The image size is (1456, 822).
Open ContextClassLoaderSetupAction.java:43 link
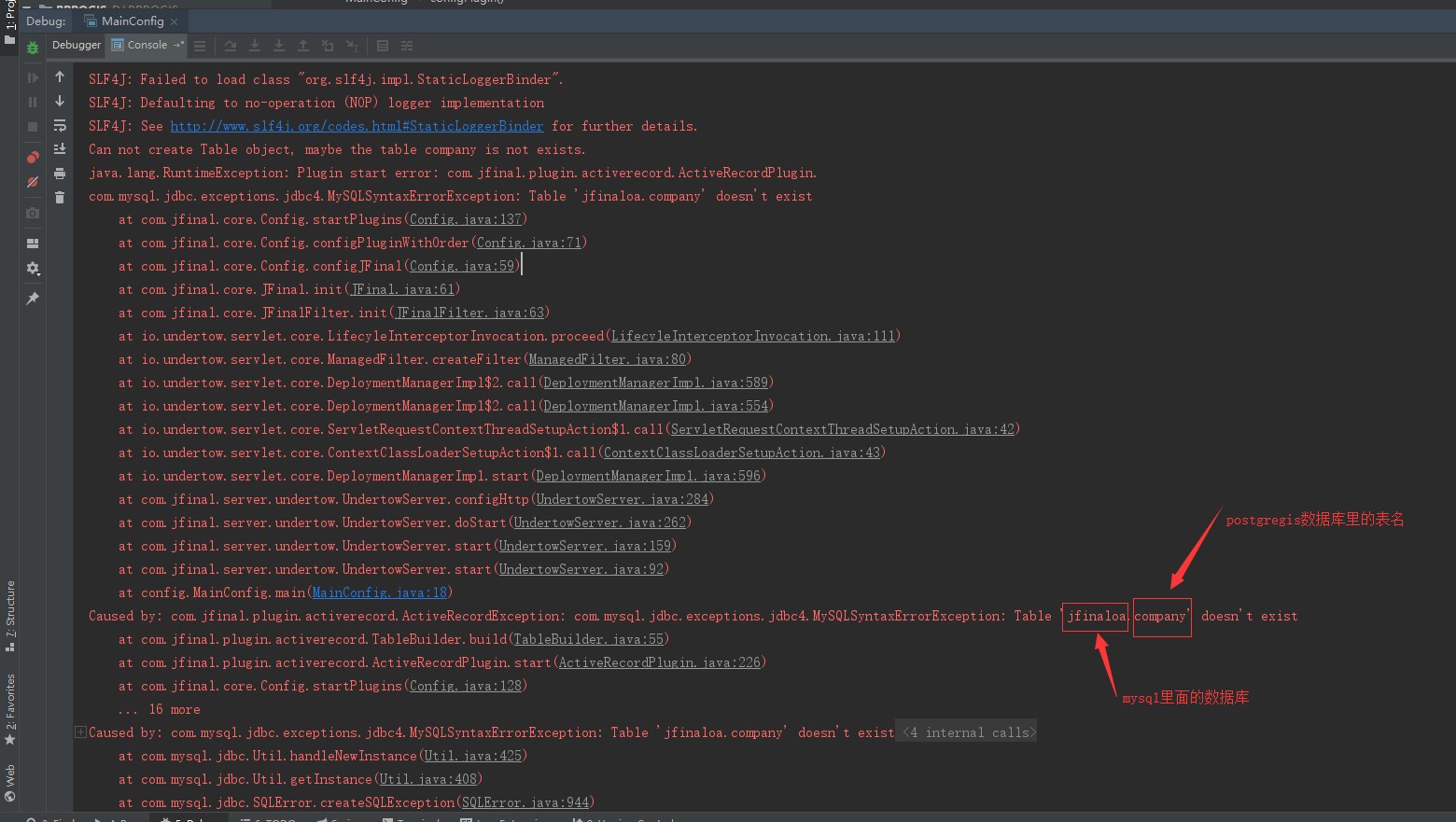[x=742, y=453]
